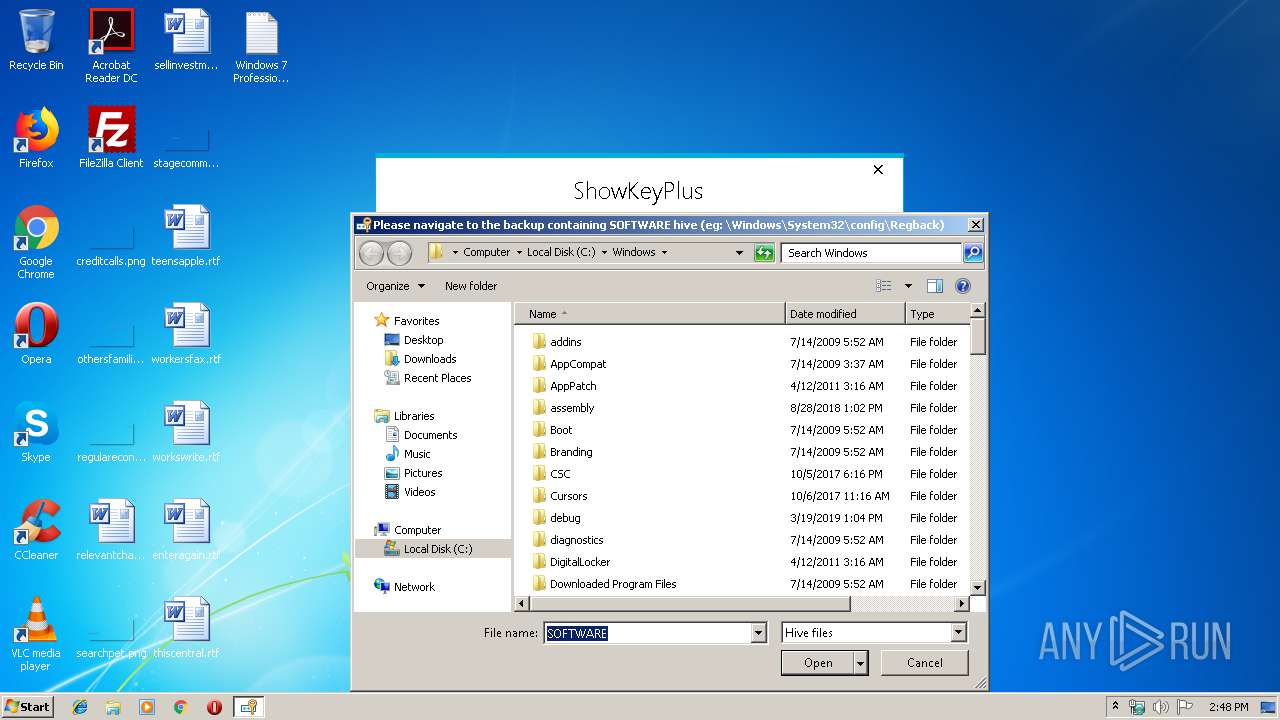
Task: Close the ShowKeyPlus window
Action: point(878,170)
